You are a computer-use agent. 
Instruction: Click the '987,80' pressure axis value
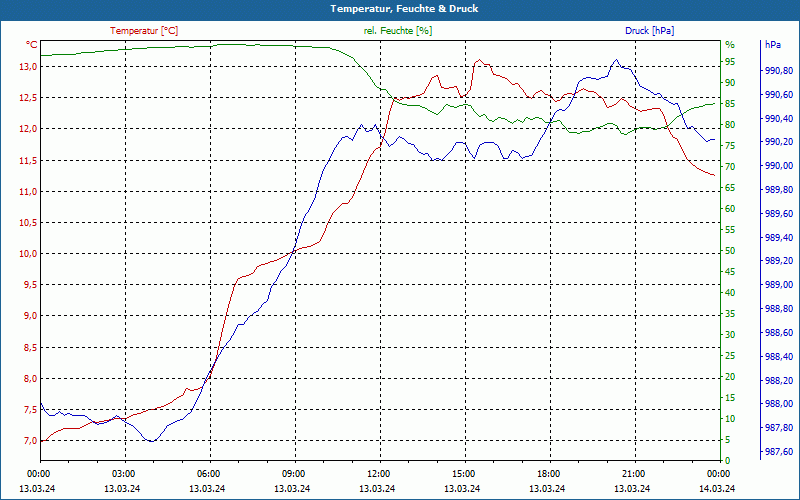click(779, 428)
